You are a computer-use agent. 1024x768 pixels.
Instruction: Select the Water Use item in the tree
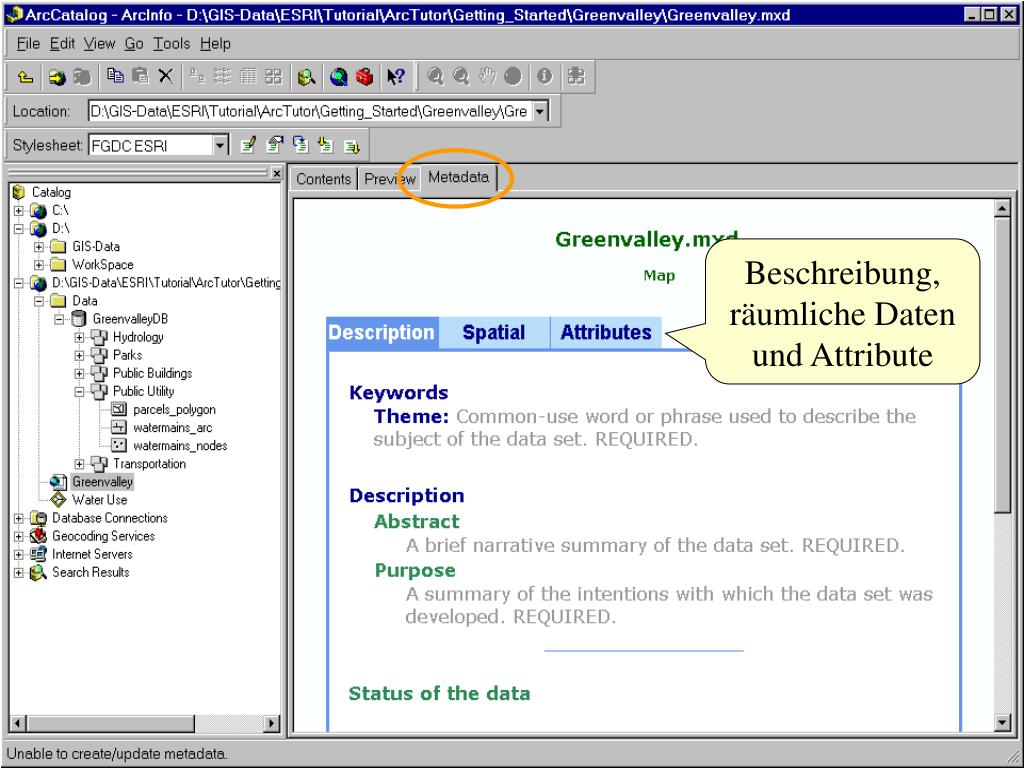coord(99,500)
